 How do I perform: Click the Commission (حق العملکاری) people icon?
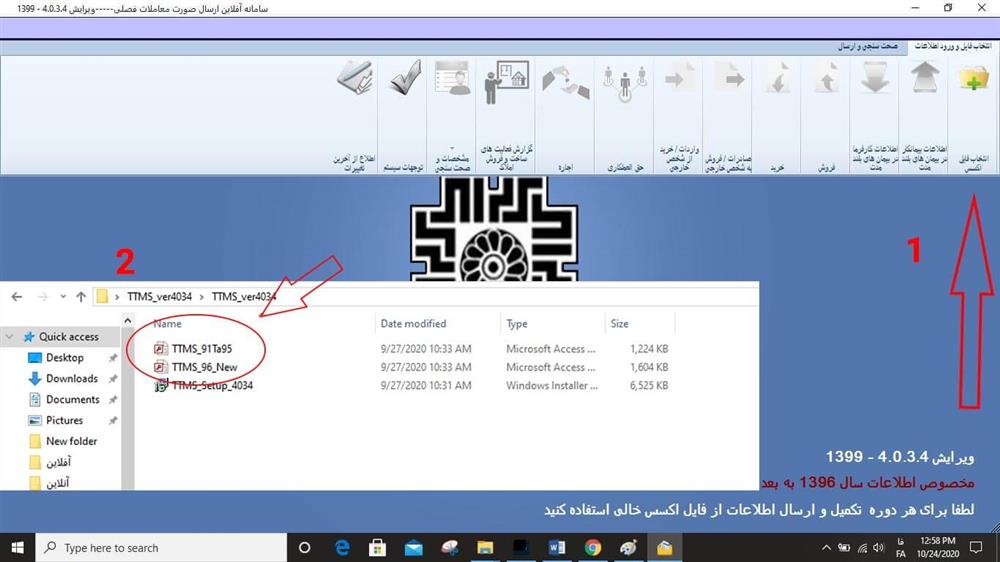[x=625, y=83]
